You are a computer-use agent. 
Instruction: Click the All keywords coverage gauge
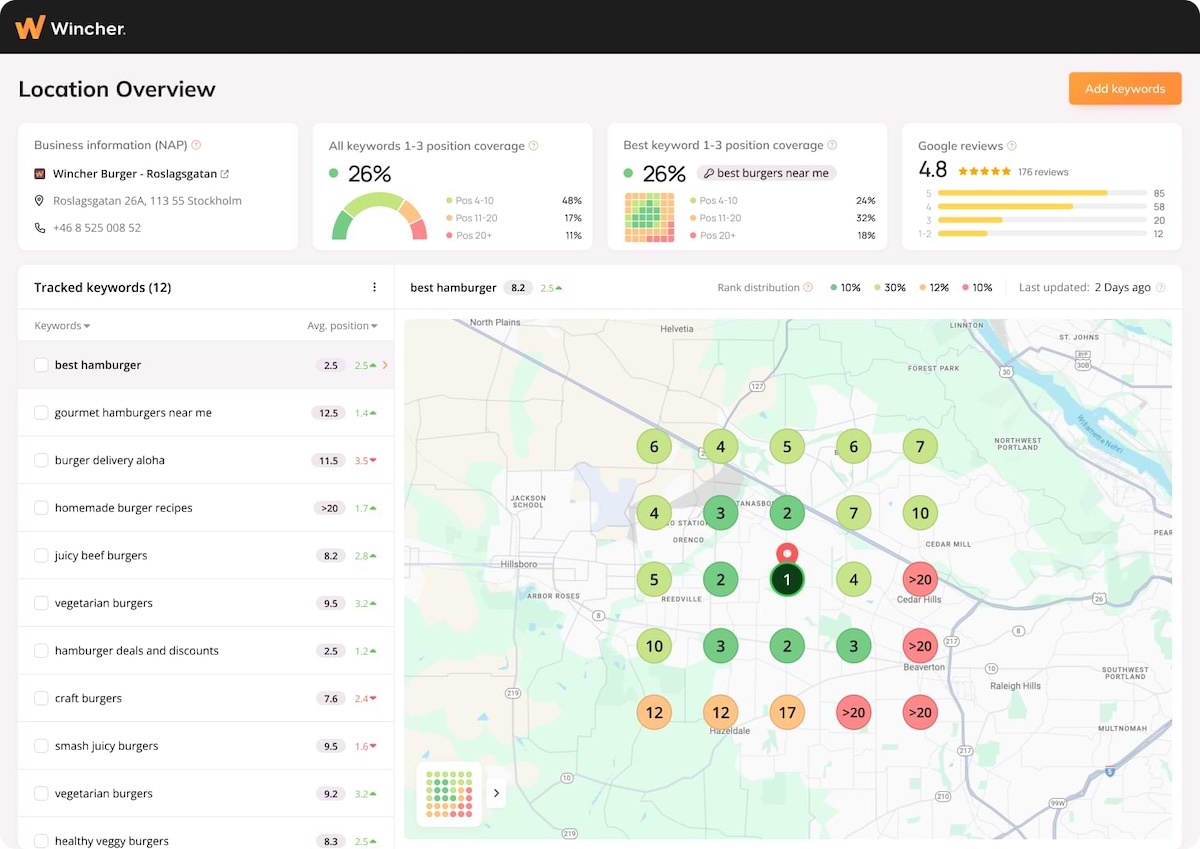[x=379, y=217]
